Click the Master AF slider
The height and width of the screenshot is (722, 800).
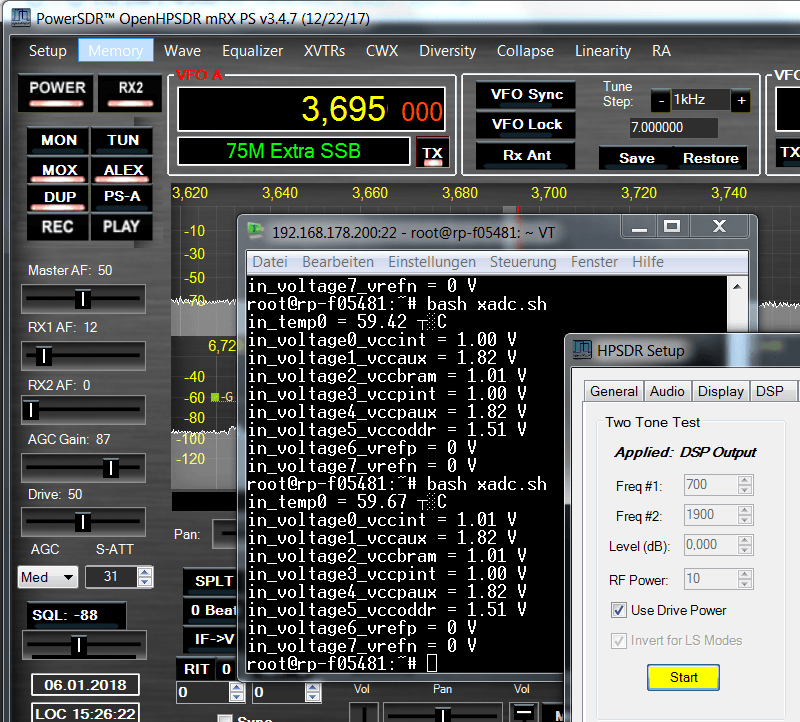pyautogui.click(x=83, y=299)
